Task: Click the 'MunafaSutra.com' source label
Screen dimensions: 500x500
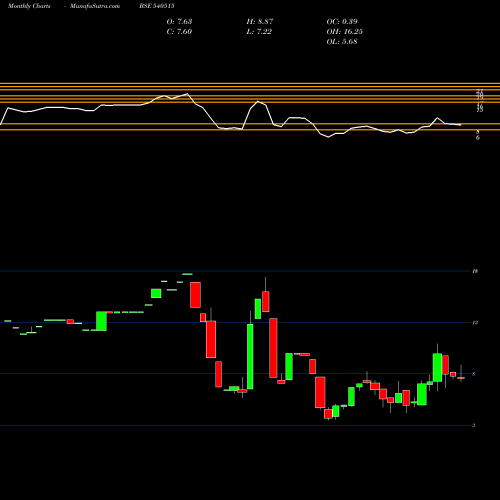Action: (95, 6)
